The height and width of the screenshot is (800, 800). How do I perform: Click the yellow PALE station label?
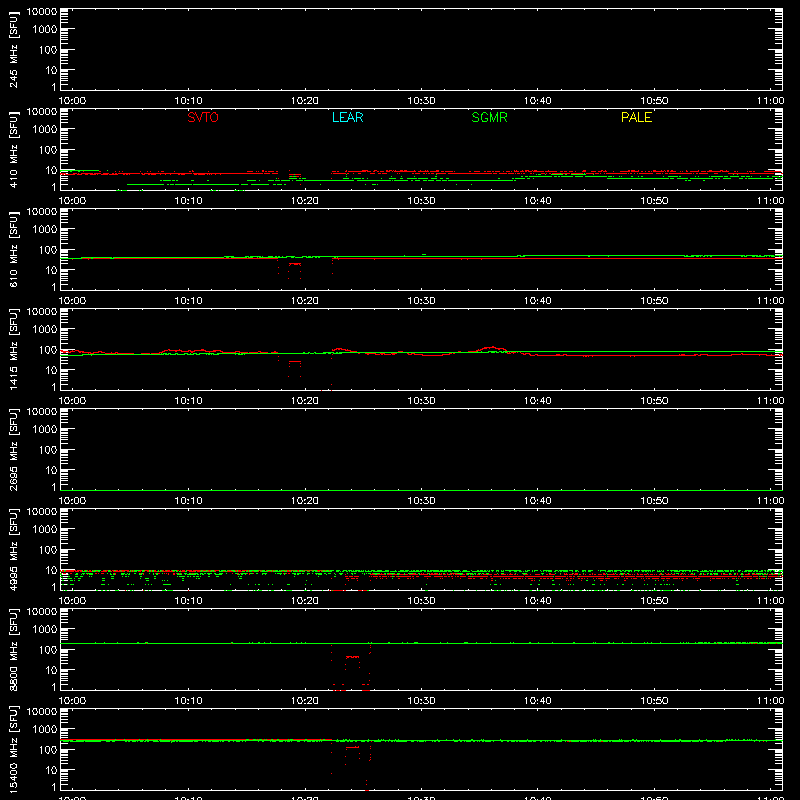636,117
